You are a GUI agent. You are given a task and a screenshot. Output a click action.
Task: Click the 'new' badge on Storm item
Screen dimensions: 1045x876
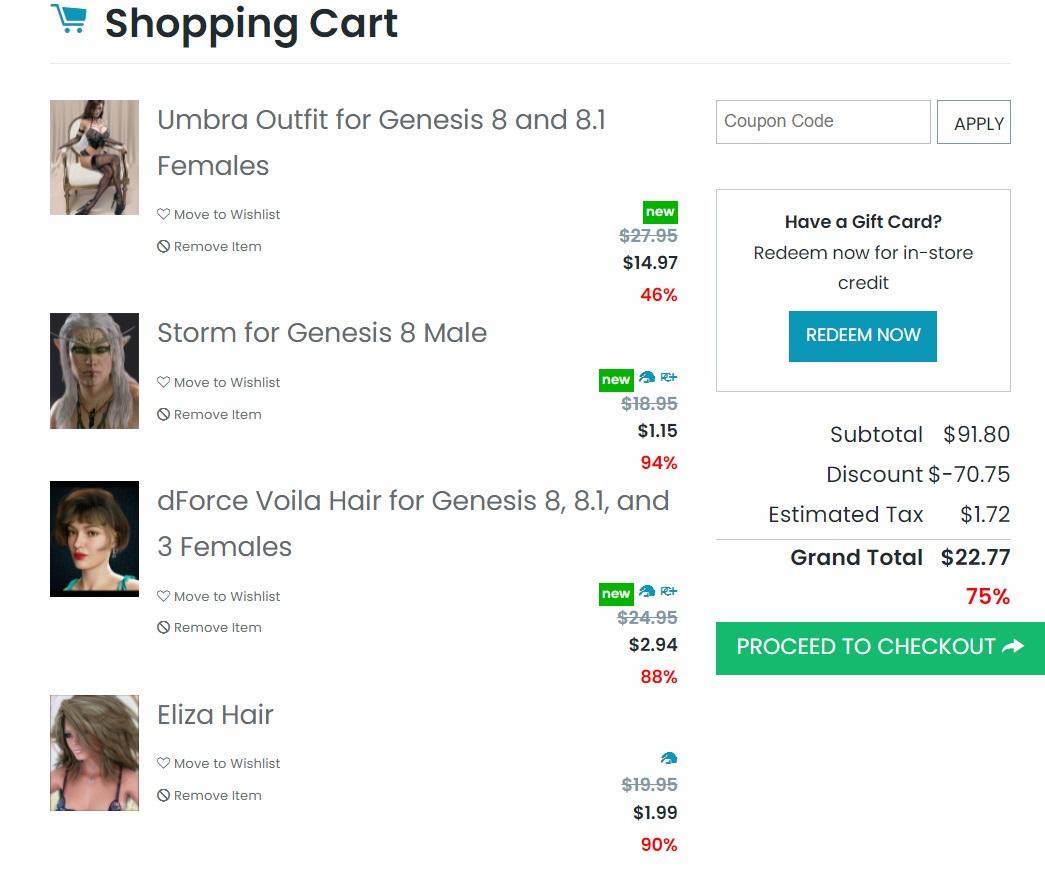616,380
